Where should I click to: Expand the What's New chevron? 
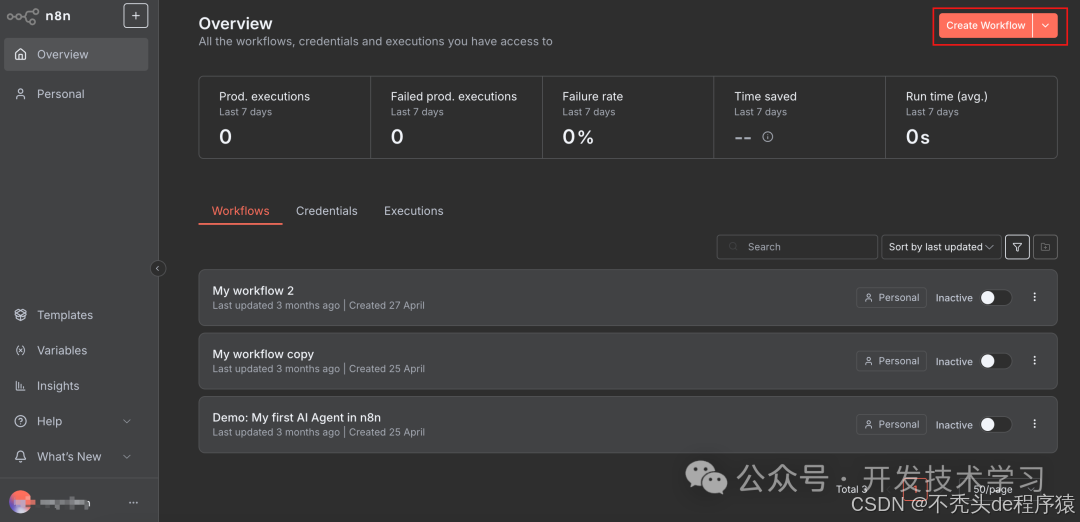pyautogui.click(x=127, y=457)
